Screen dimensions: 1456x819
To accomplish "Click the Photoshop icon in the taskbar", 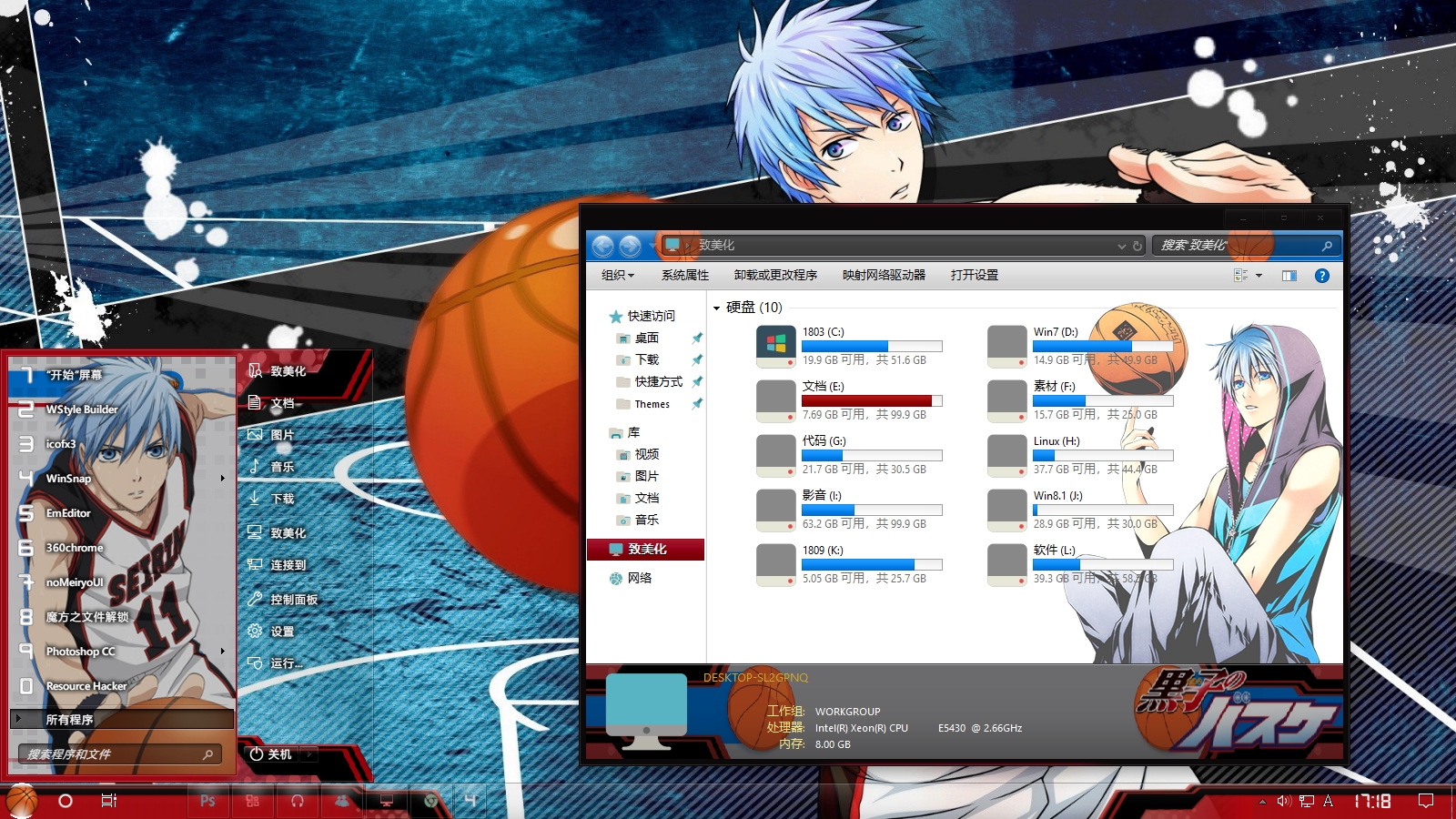I will tap(207, 801).
